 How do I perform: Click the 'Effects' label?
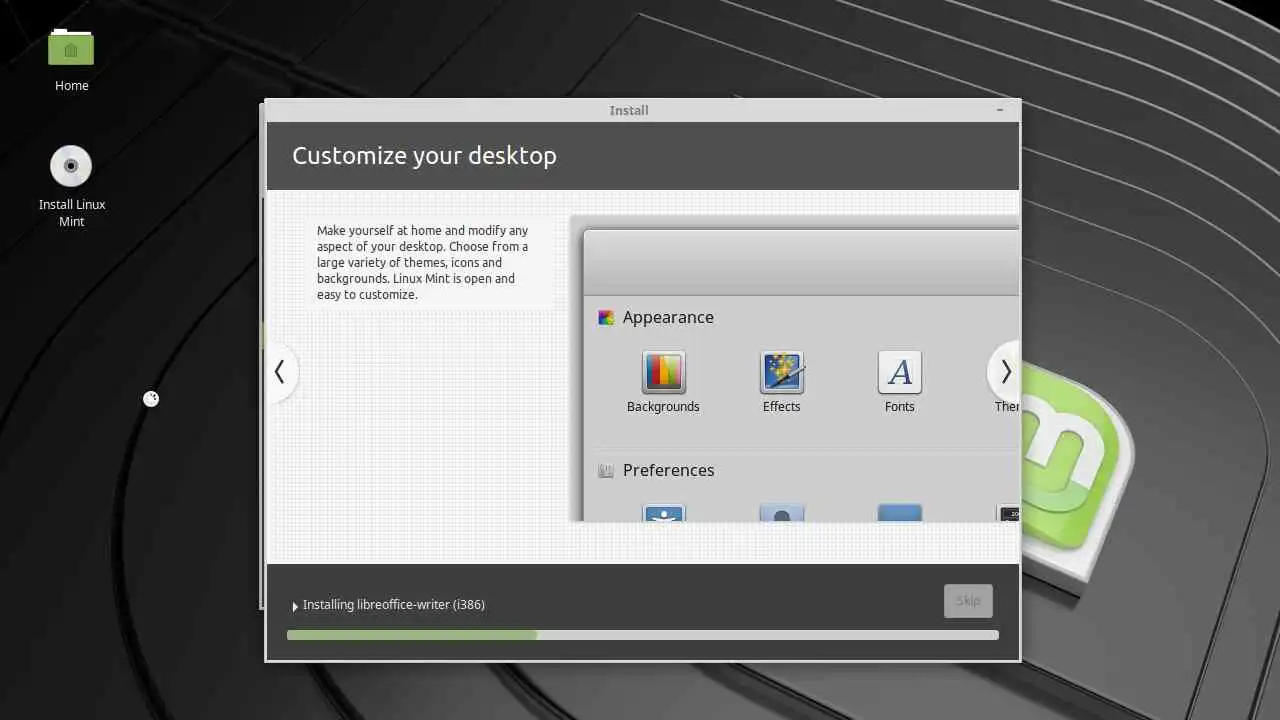782,407
